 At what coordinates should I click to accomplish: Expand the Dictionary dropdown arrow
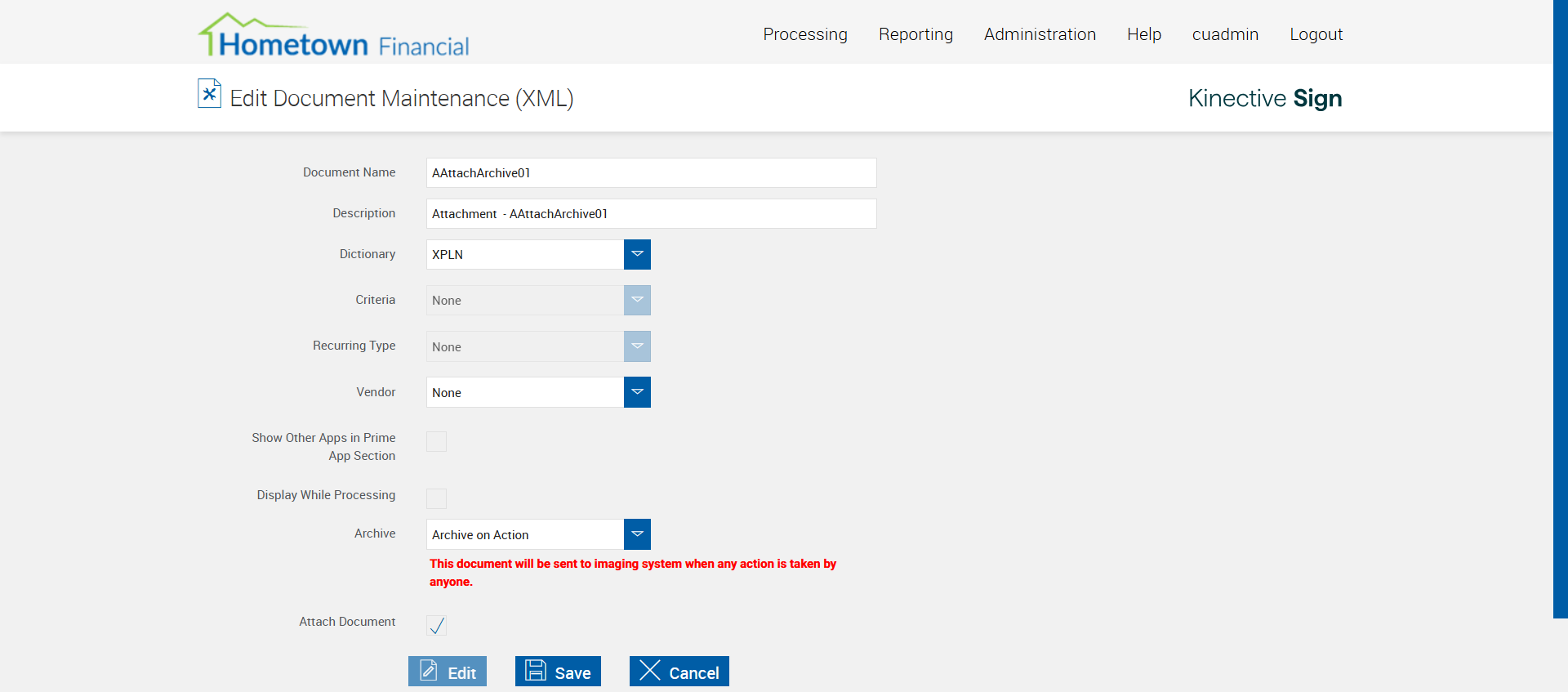637,254
